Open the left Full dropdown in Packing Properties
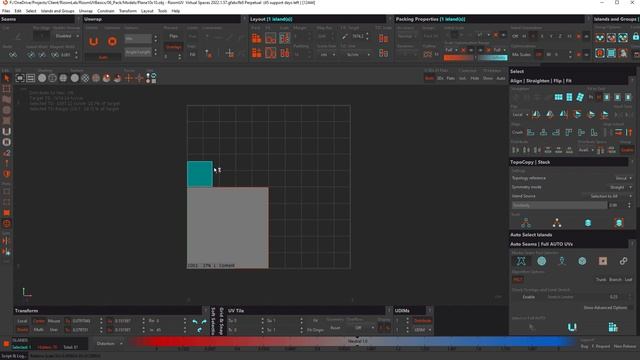Image resolution: width=640 pixels, height=360 pixels. (x=451, y=50)
